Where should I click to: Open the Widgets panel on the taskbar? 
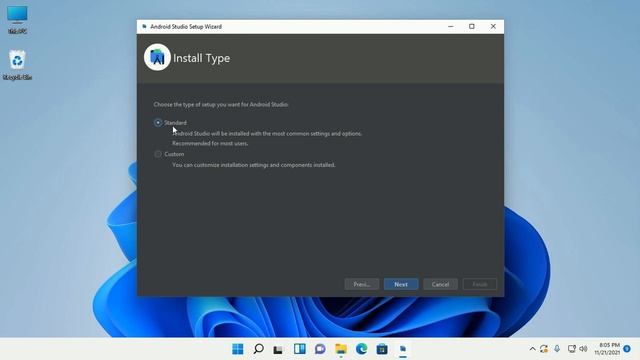pyautogui.click(x=300, y=349)
